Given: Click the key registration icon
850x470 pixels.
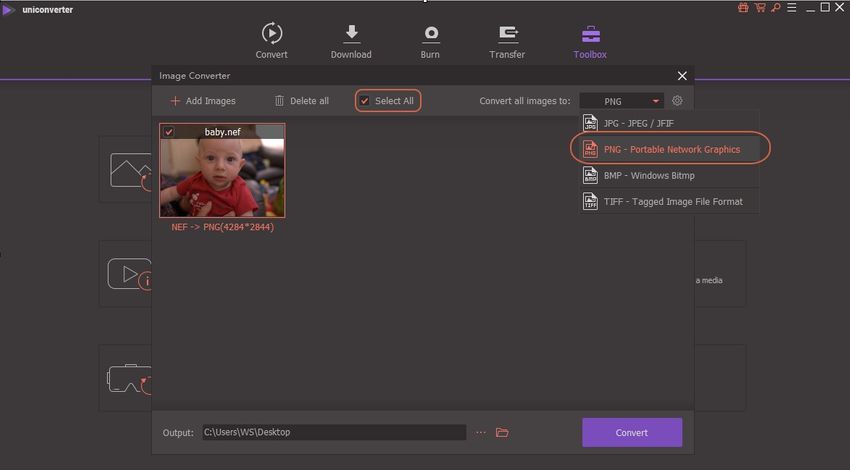Looking at the screenshot, I should coord(775,8).
